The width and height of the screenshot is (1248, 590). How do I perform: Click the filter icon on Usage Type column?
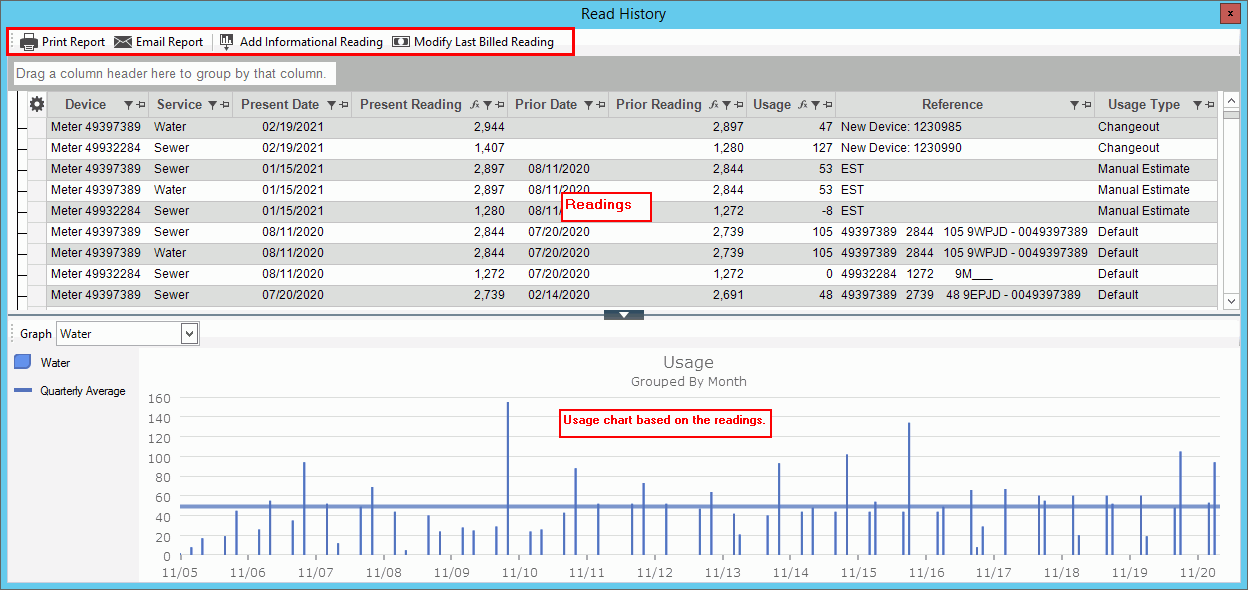pos(1196,105)
